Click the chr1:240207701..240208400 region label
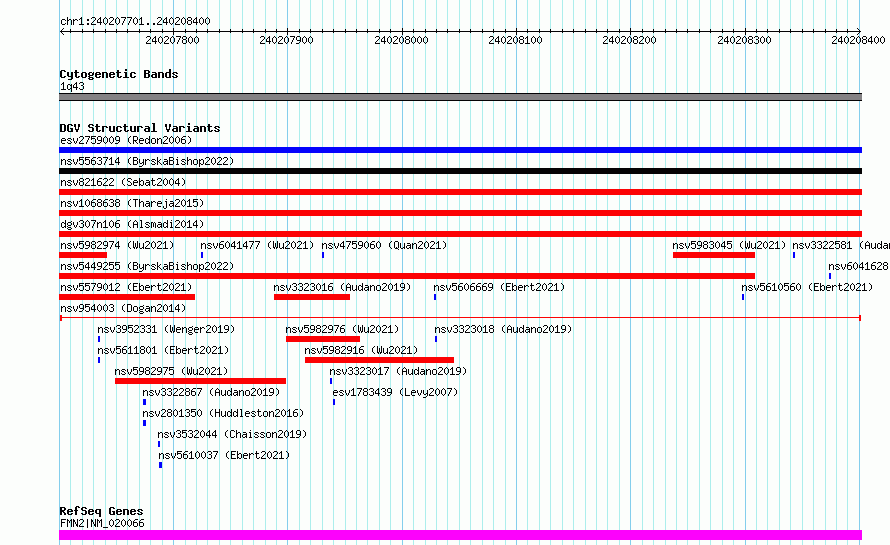 point(135,21)
